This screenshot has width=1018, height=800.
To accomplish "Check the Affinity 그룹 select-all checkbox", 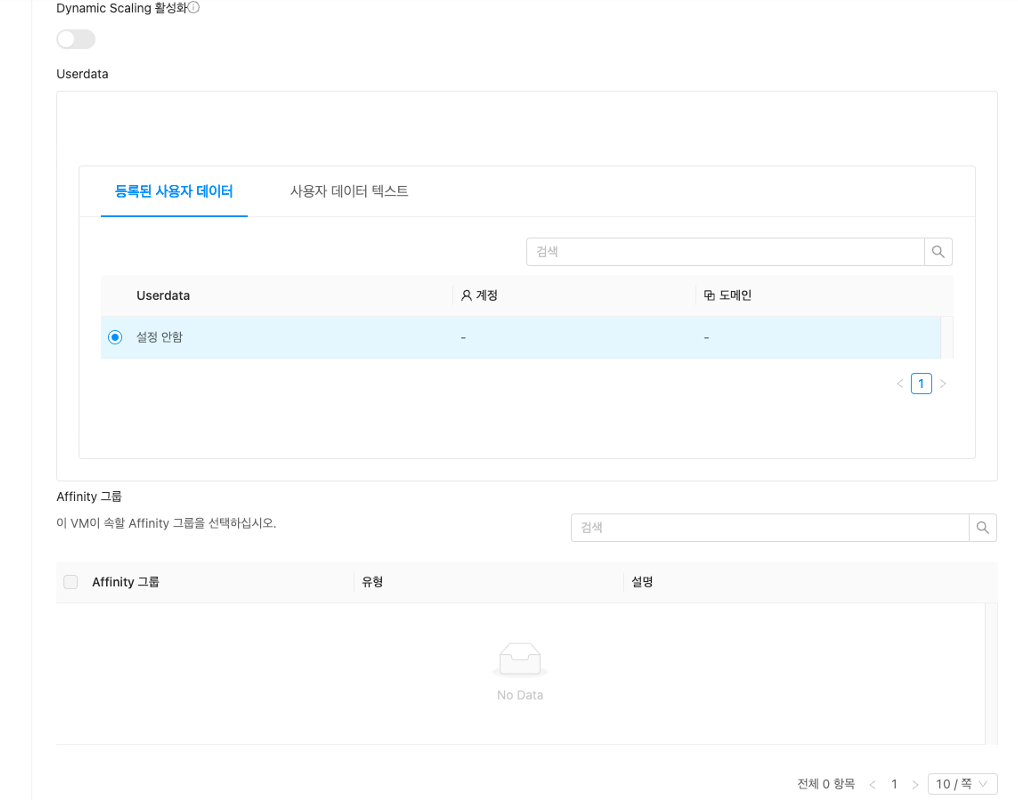I will (x=71, y=582).
